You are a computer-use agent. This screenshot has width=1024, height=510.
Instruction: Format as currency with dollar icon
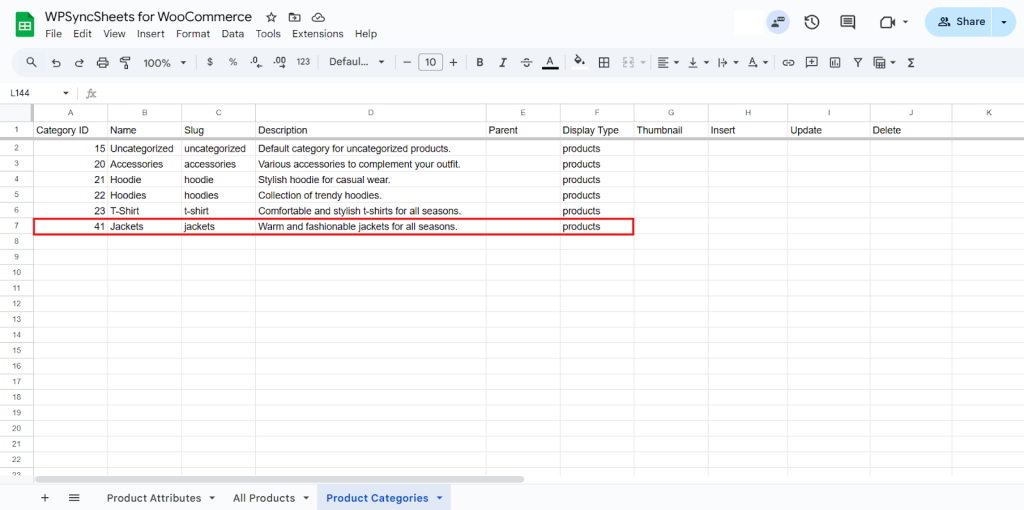pos(210,62)
